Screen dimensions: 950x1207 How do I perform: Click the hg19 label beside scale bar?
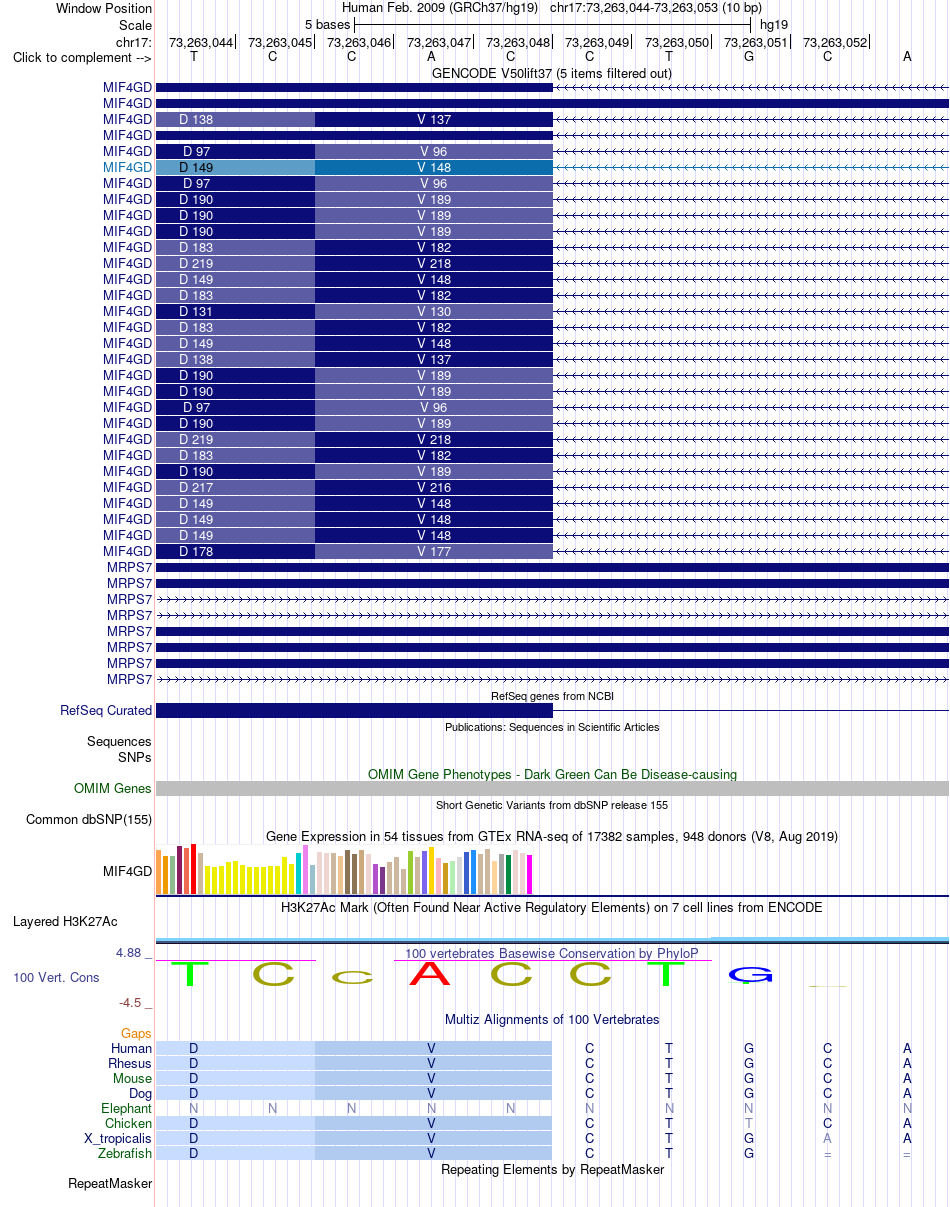[774, 24]
